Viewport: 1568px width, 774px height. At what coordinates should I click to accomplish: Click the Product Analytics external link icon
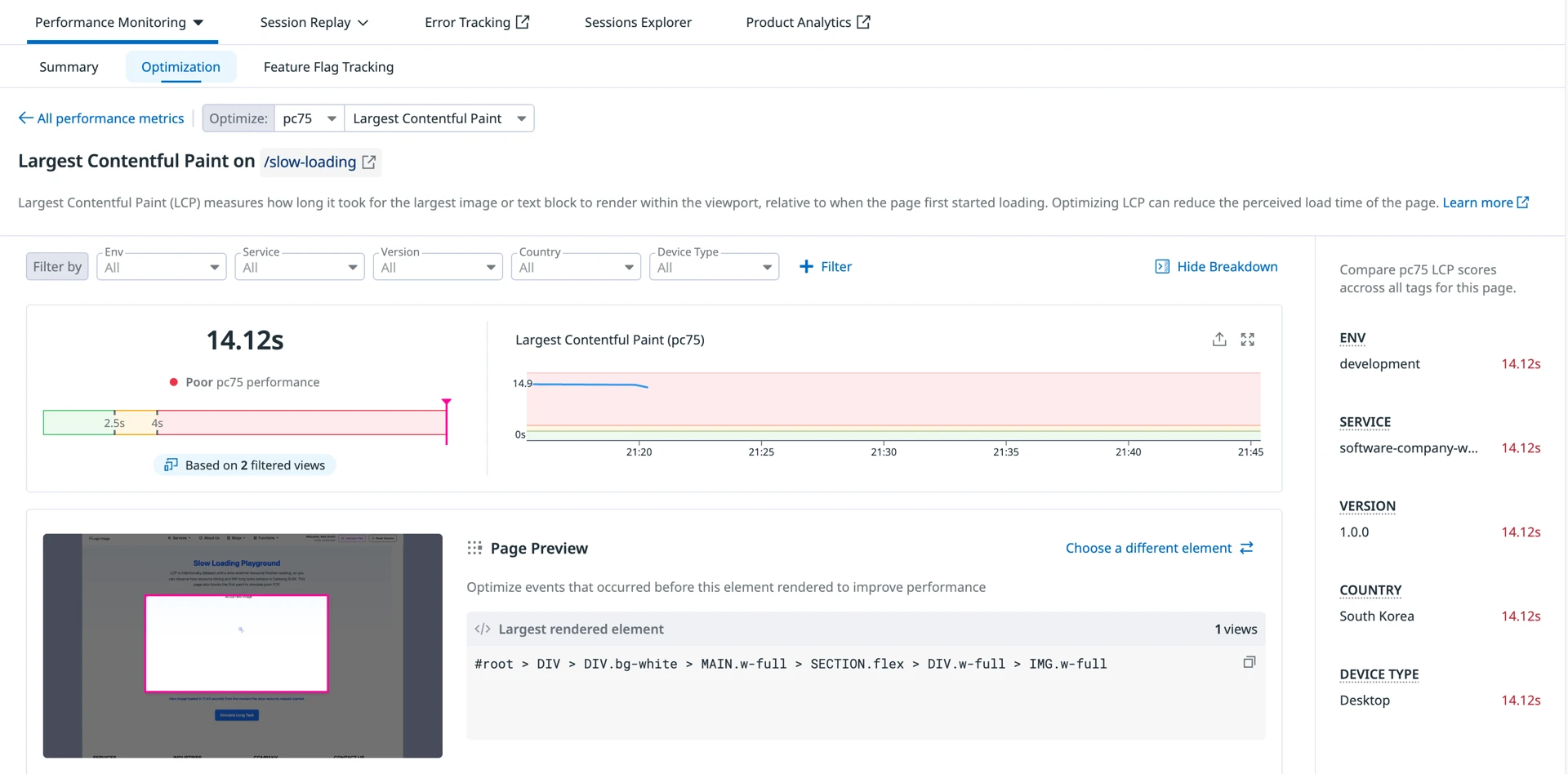coord(863,22)
